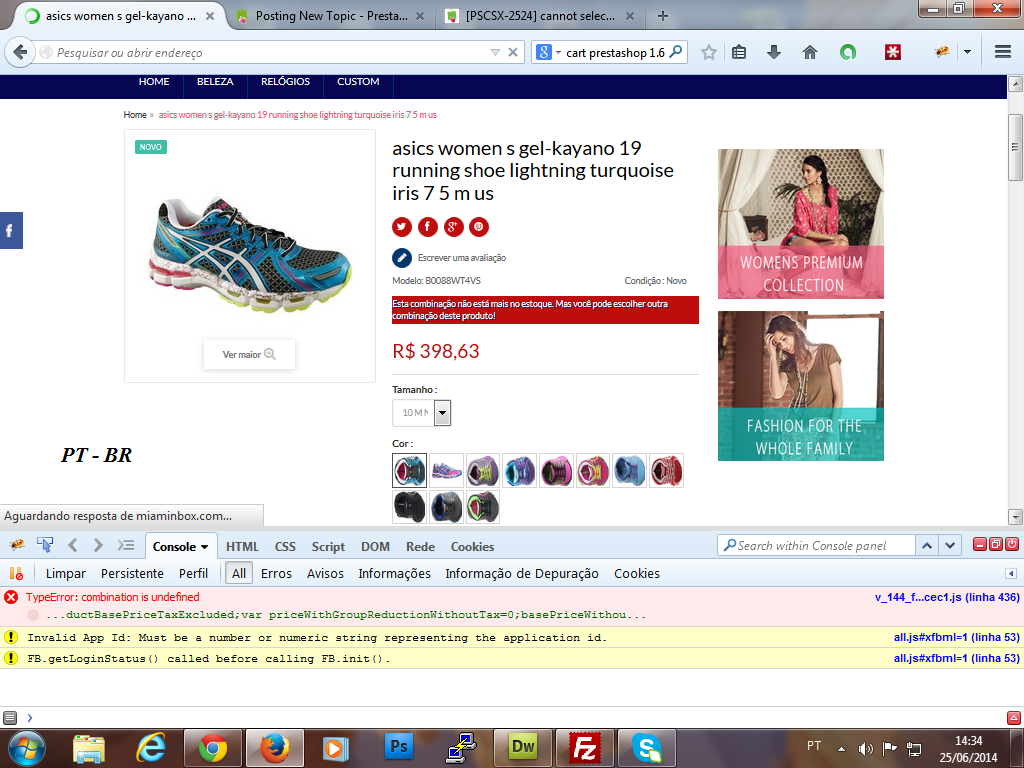Open the address bar history dropdown
This screenshot has height=768, width=1024.
495,52
